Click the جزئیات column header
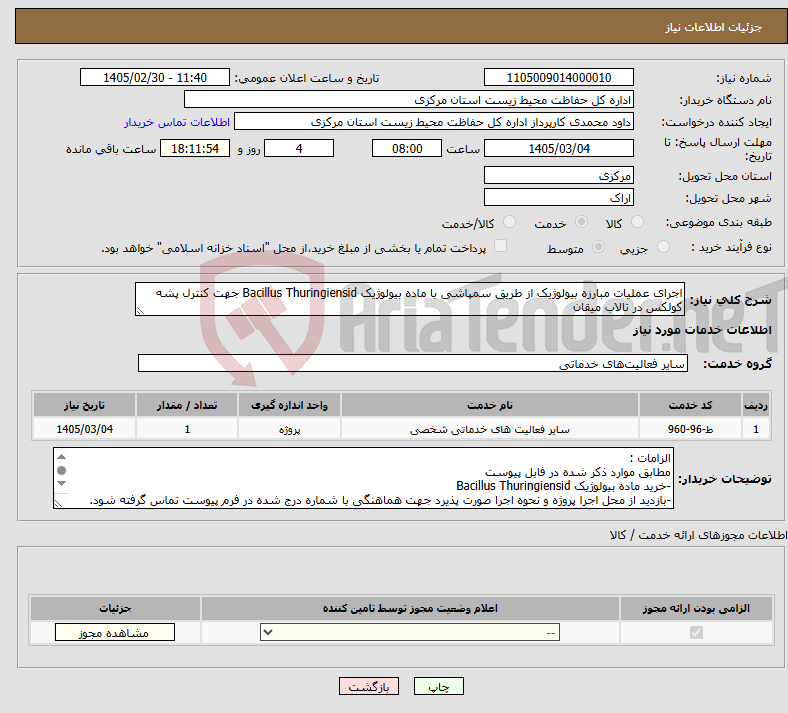 pyautogui.click(x=115, y=608)
